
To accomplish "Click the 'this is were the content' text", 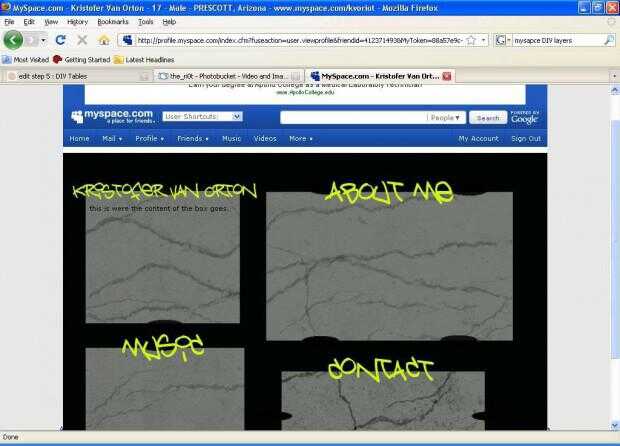I will (x=158, y=208).
